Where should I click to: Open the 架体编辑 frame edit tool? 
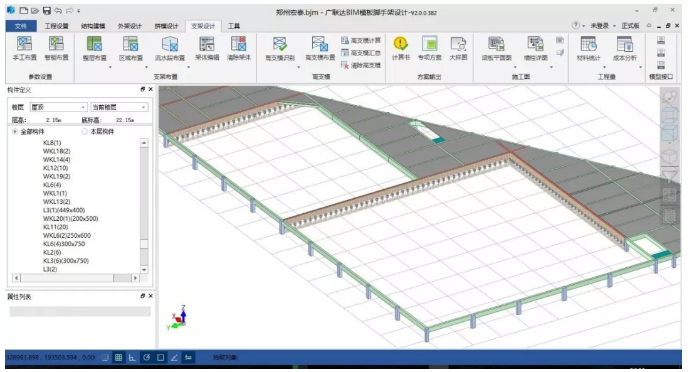pos(207,49)
